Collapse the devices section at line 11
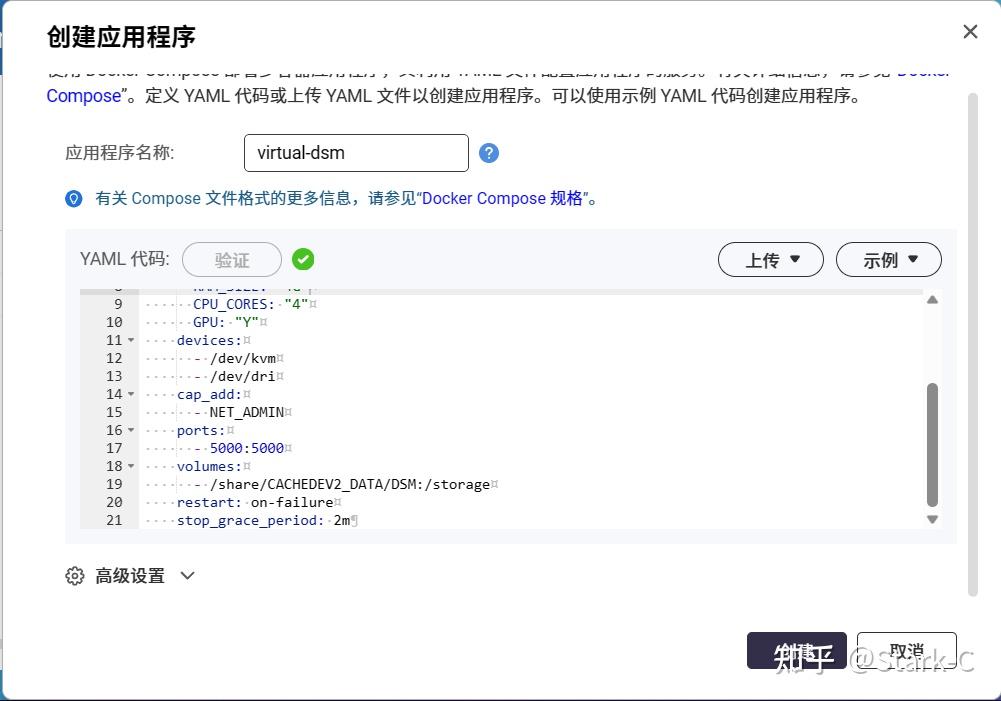The width and height of the screenshot is (1001, 701). tap(130, 340)
